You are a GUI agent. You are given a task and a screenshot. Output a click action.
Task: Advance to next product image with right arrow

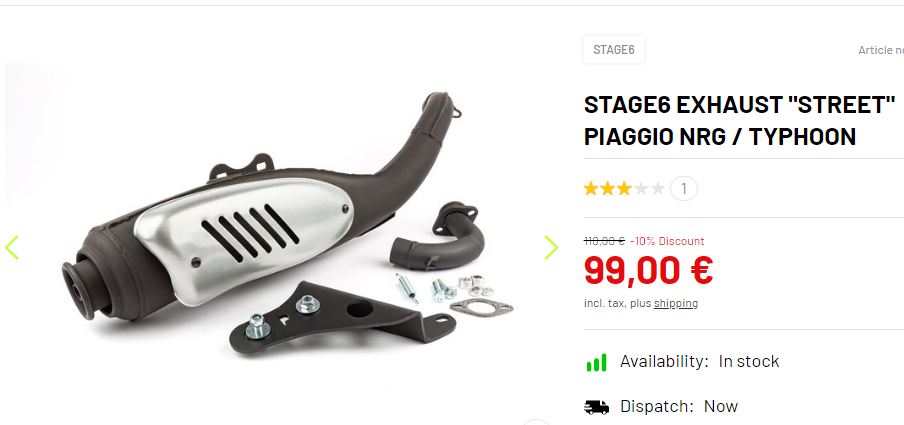(x=551, y=247)
